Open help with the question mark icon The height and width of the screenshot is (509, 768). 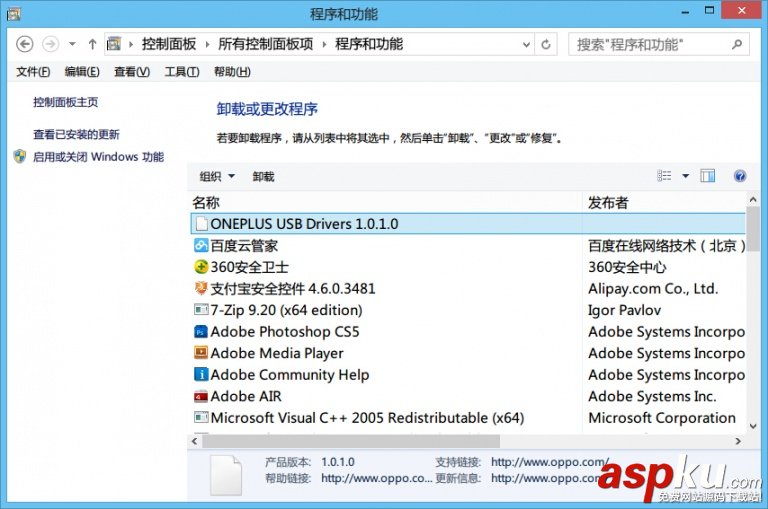pyautogui.click(x=740, y=176)
